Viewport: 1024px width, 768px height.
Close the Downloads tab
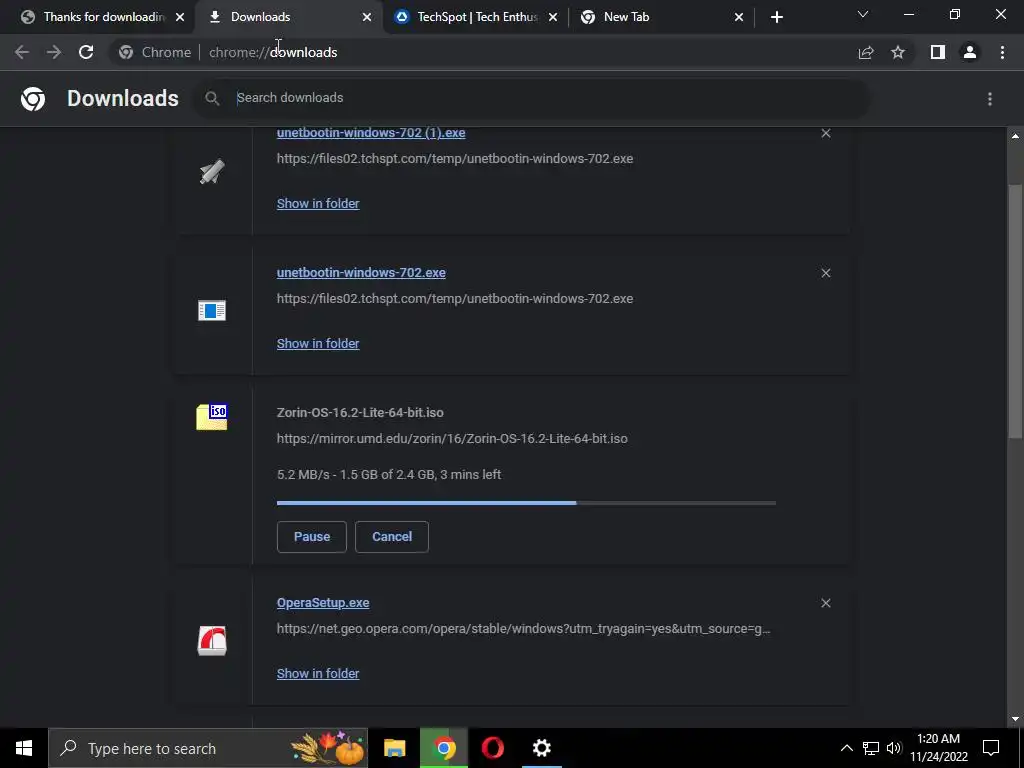click(x=366, y=17)
